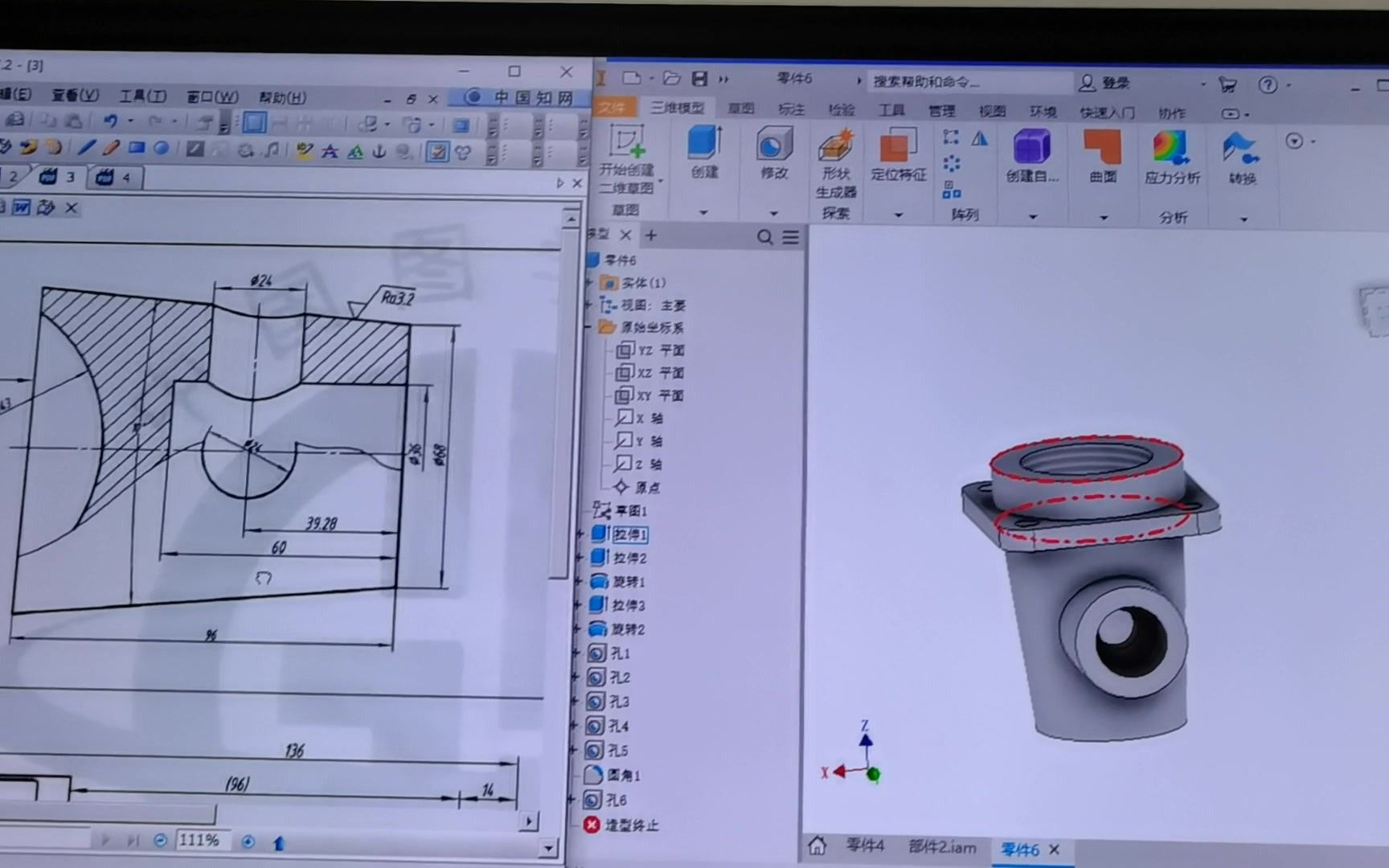Click Start 2D Sketch (开始创建二维草图) button
1389x868 pixels.
(x=628, y=159)
